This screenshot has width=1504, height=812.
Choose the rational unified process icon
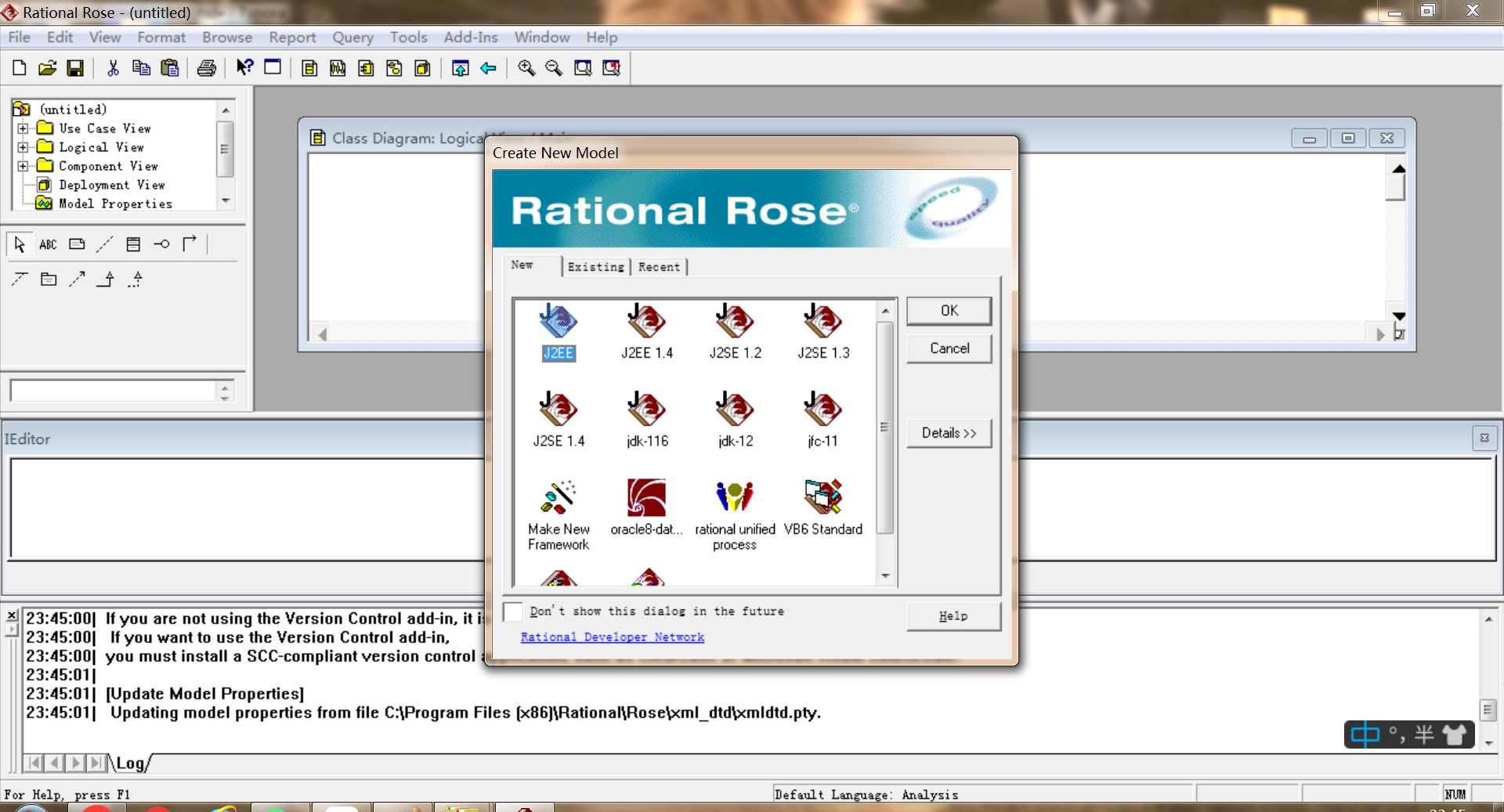pos(735,515)
